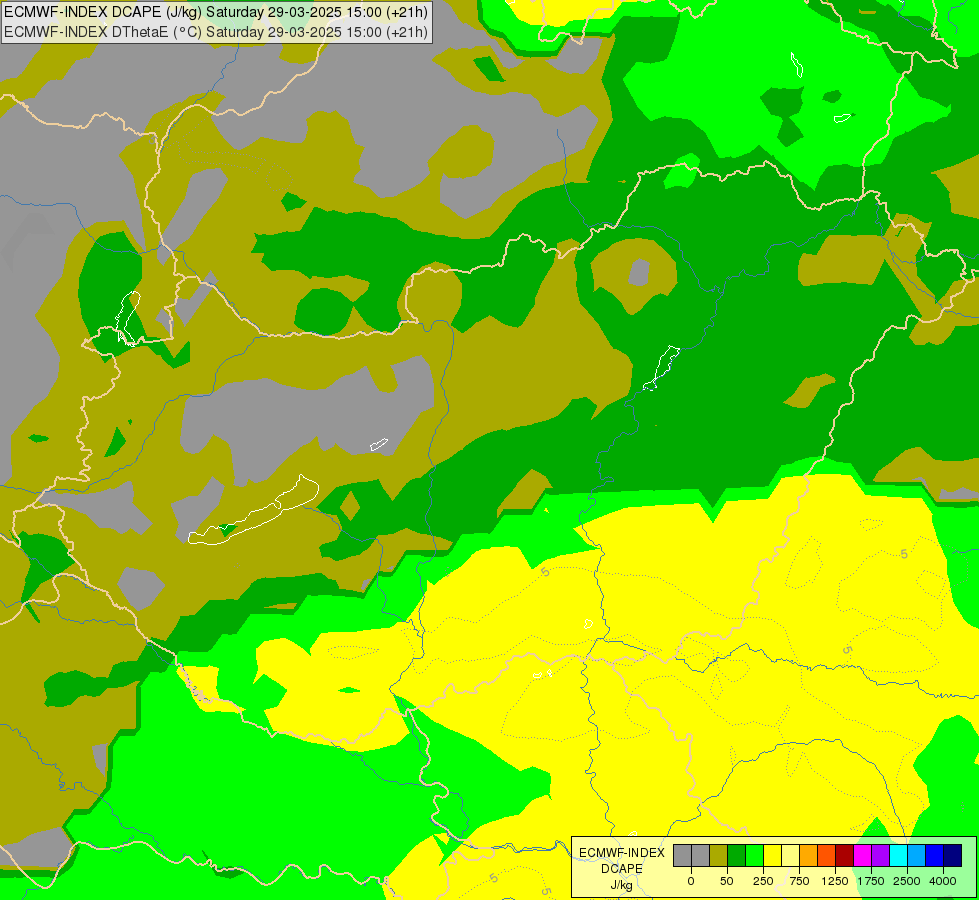Click the legend unit J/kg text
Image resolution: width=979 pixels, height=900 pixels.
622,886
